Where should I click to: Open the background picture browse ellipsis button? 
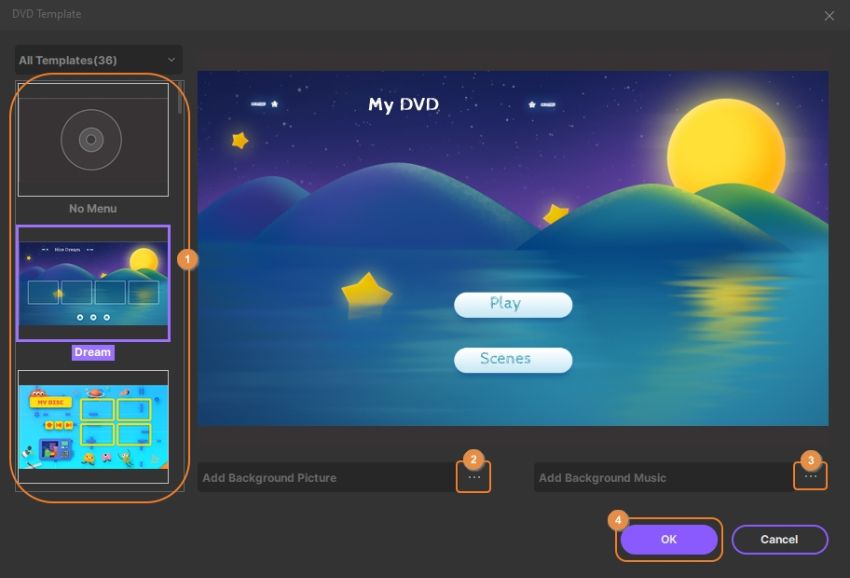[474, 478]
